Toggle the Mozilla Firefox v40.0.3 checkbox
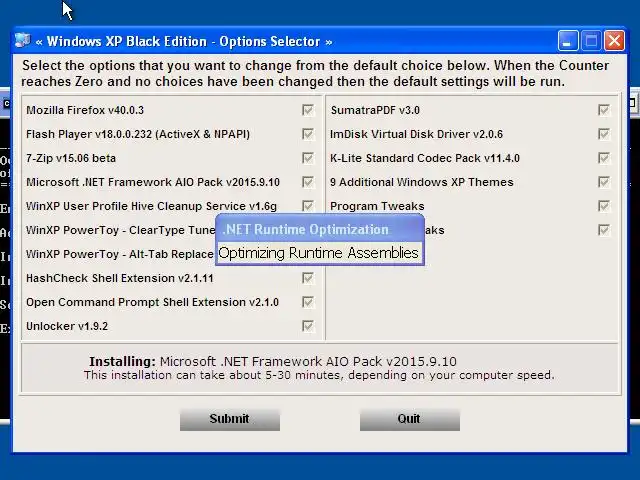 coord(308,110)
